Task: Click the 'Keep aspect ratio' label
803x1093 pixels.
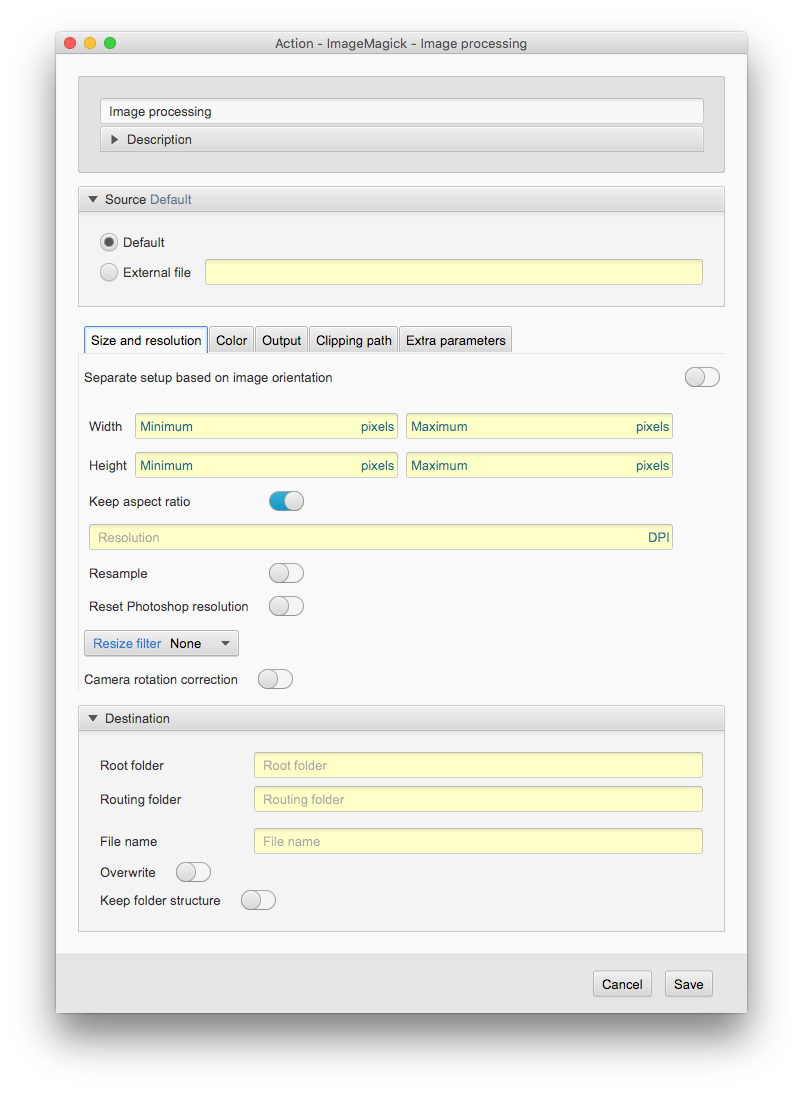Action: point(139,501)
